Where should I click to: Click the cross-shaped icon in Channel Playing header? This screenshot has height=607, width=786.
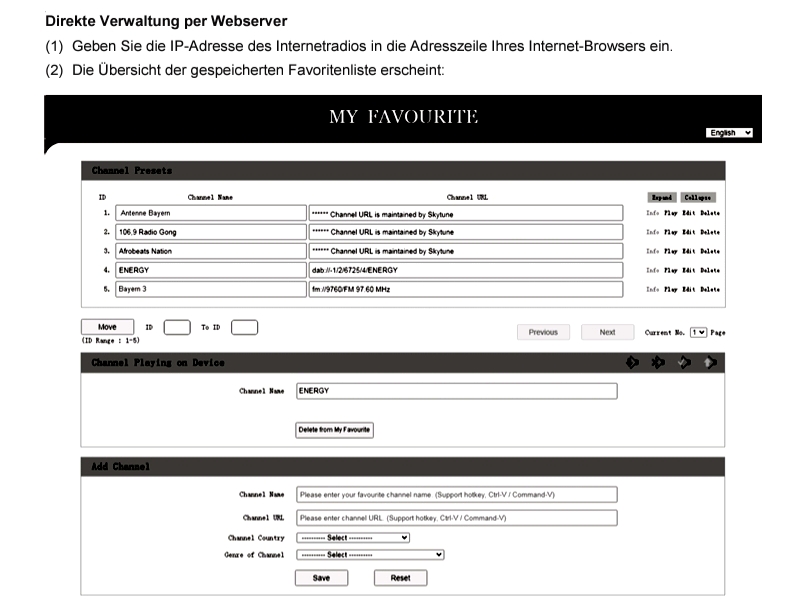pyautogui.click(x=658, y=362)
